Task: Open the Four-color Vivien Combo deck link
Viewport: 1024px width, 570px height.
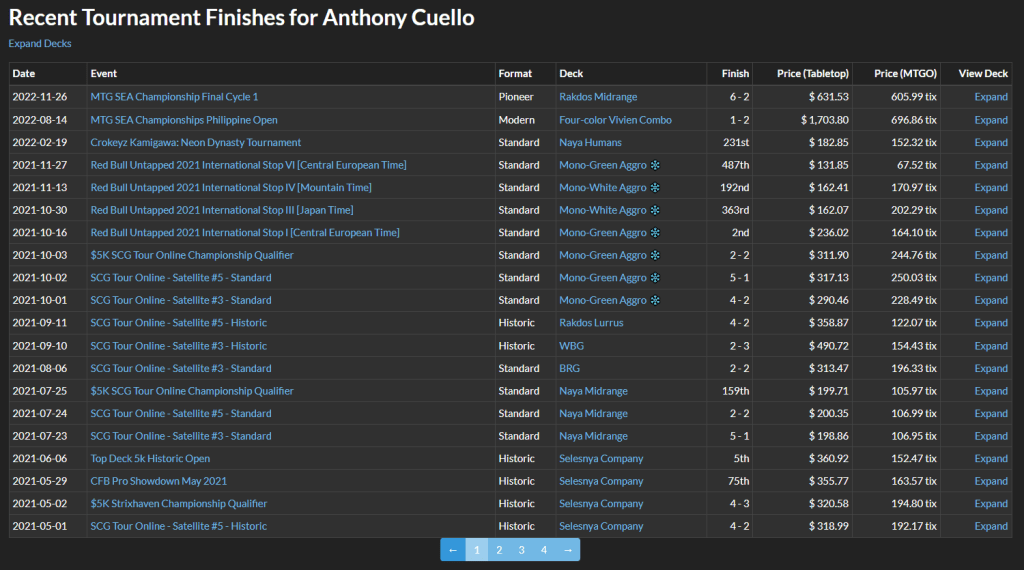Action: pos(615,120)
